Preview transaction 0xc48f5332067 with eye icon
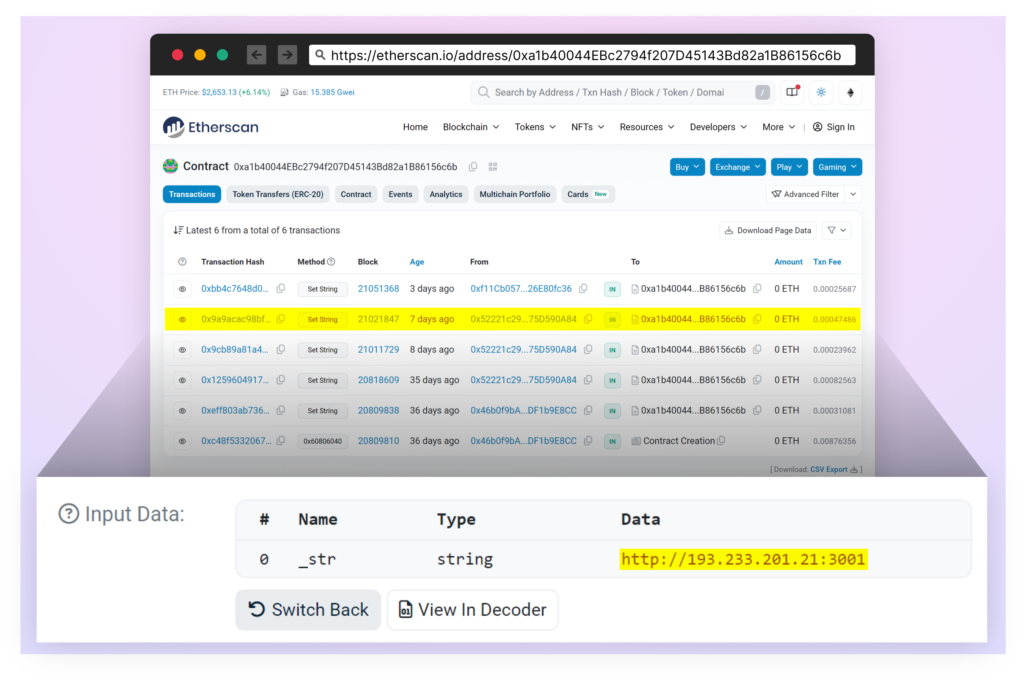 coord(182,441)
